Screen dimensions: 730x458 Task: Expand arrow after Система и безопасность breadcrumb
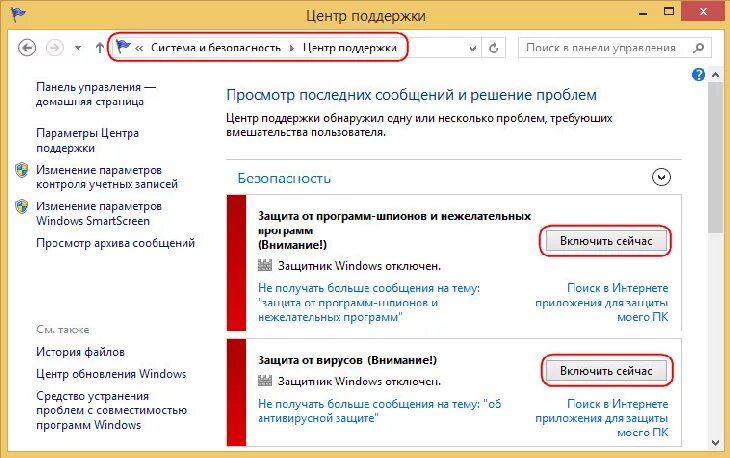pyautogui.click(x=292, y=48)
